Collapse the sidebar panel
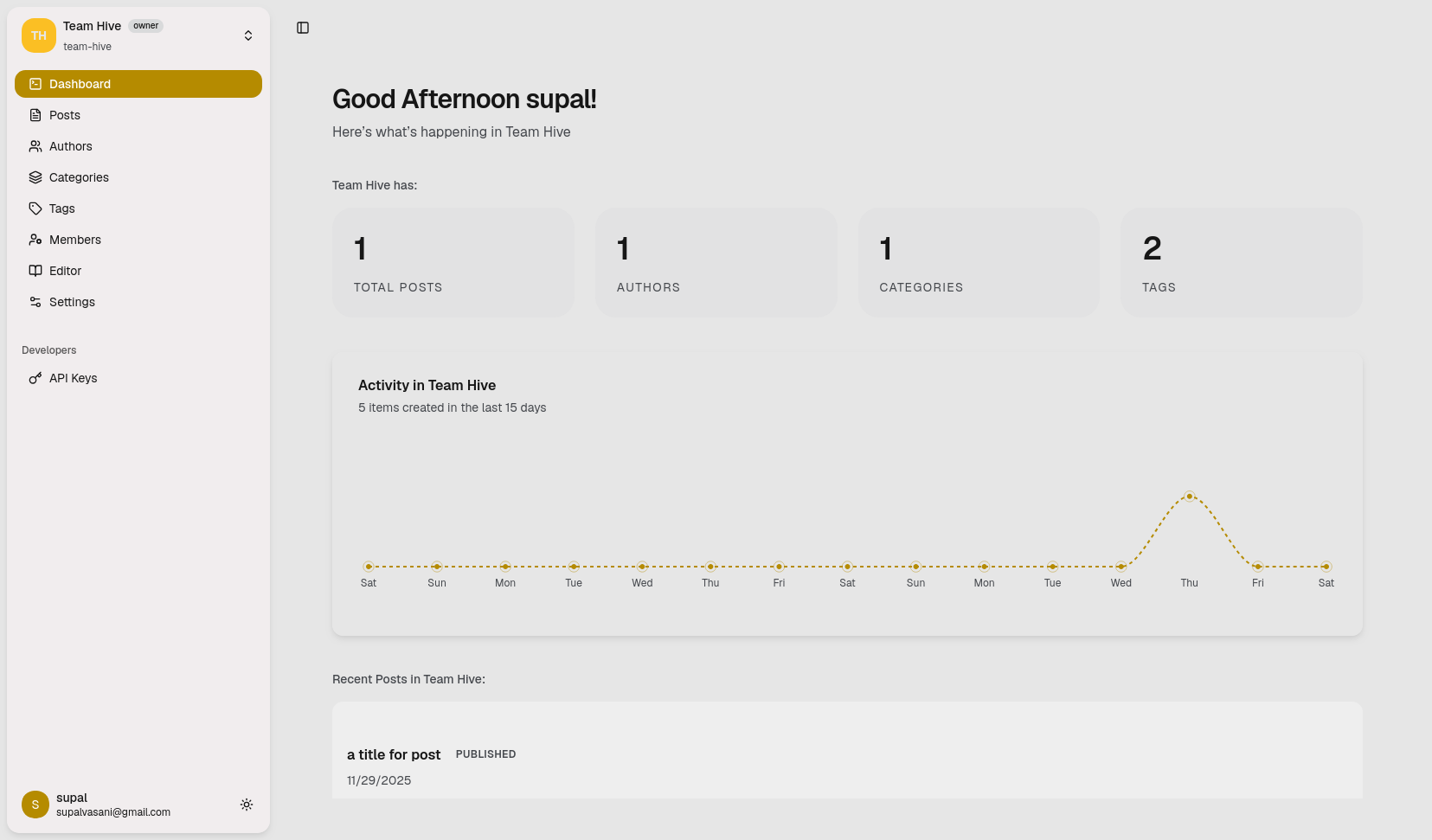Screen dimensions: 1432x840 tap(303, 28)
